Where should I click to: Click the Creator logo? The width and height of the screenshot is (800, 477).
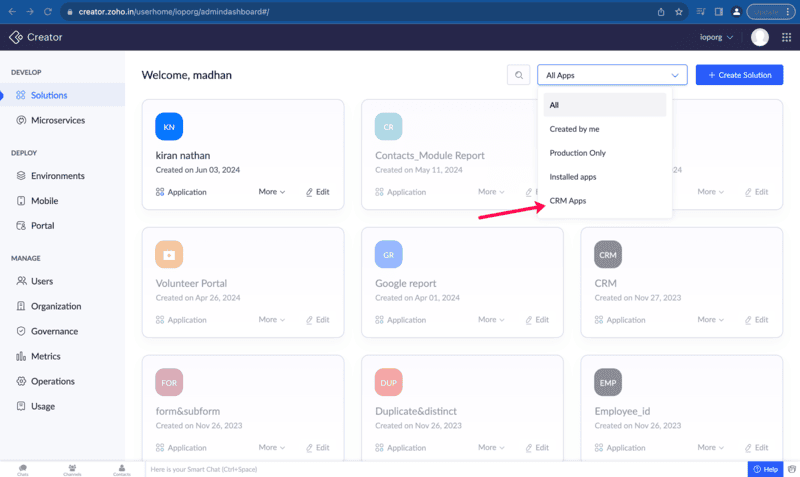point(36,37)
